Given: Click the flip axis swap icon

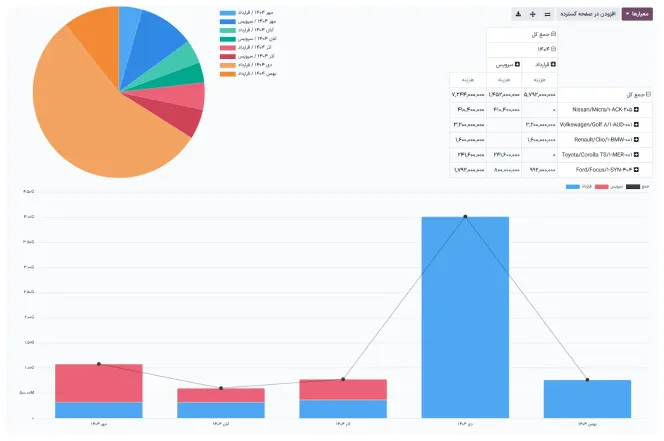Looking at the screenshot, I should 547,14.
